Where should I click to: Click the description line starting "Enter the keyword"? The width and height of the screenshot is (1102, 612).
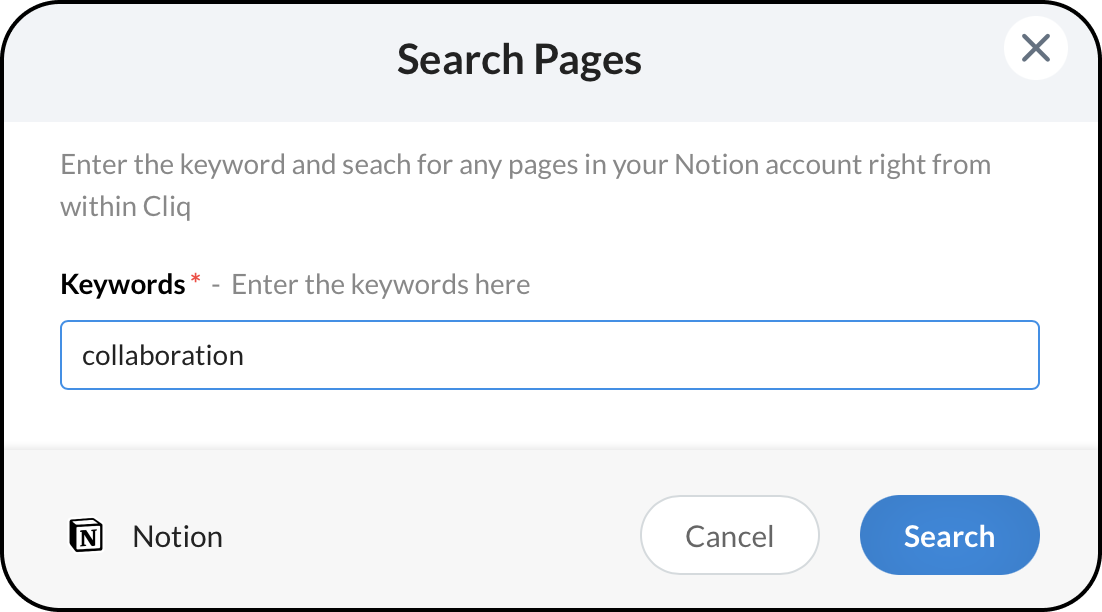click(x=525, y=164)
